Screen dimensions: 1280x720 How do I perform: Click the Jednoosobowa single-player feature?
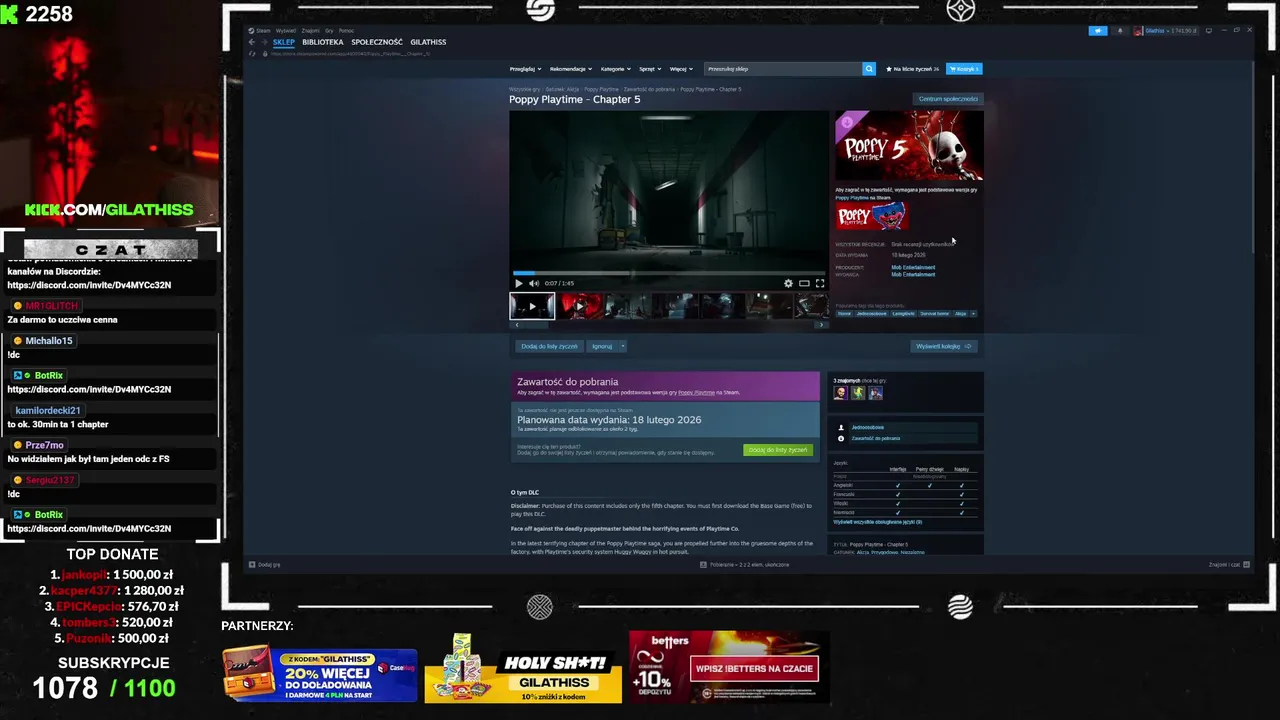[x=867, y=427]
